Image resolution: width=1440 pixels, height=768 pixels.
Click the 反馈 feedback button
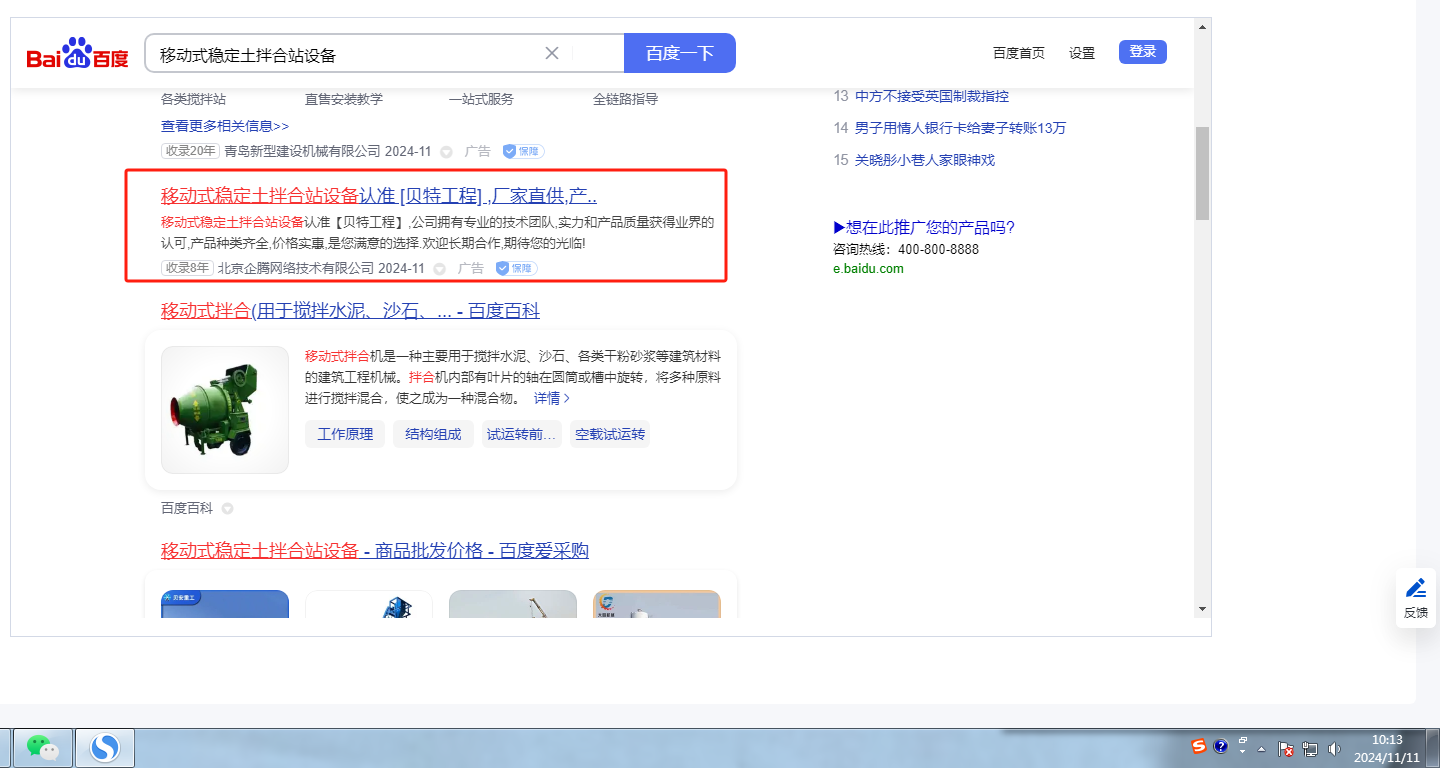pos(1416,598)
